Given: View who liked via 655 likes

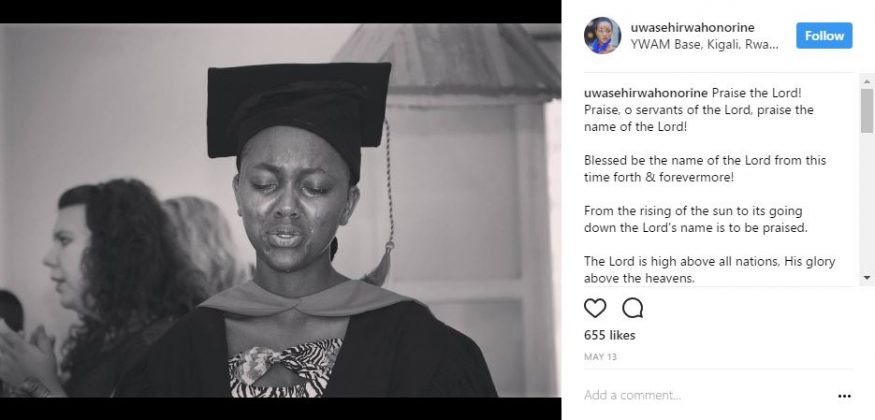Looking at the screenshot, I should coord(609,335).
